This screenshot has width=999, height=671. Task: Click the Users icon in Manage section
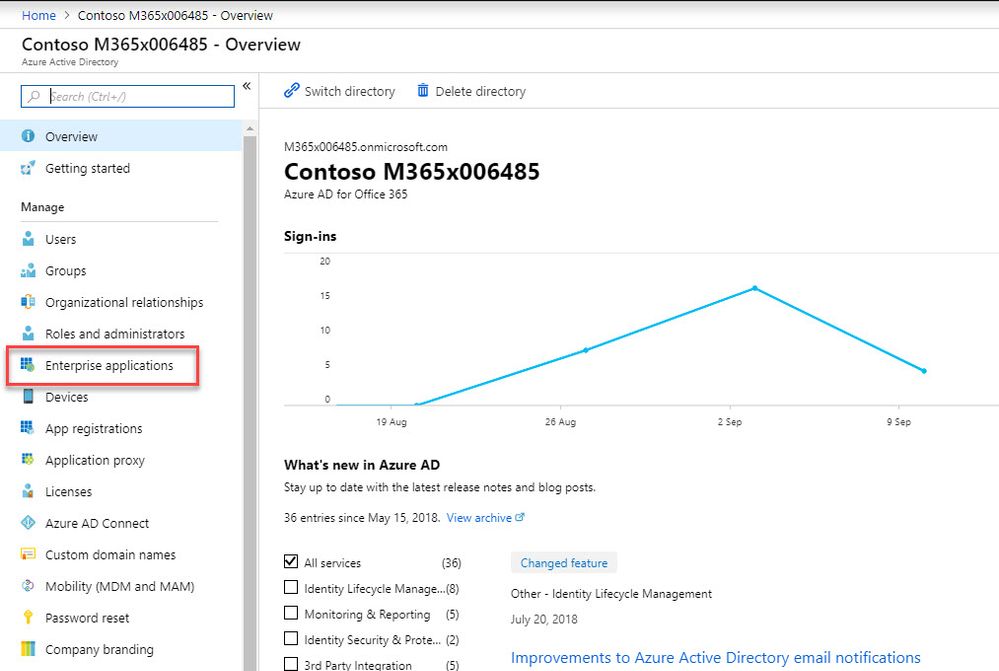[28, 239]
